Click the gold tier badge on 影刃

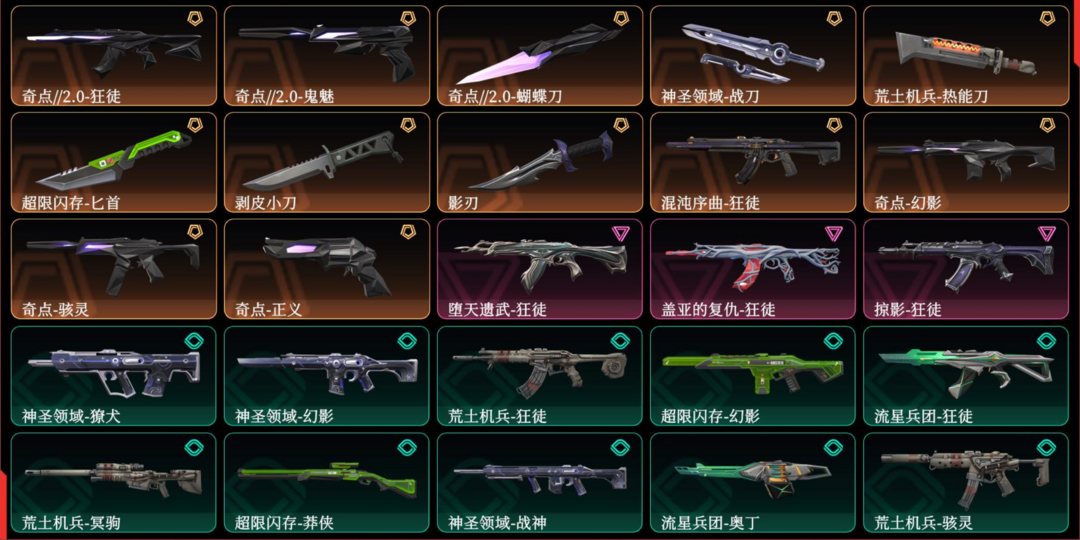pyautogui.click(x=622, y=125)
